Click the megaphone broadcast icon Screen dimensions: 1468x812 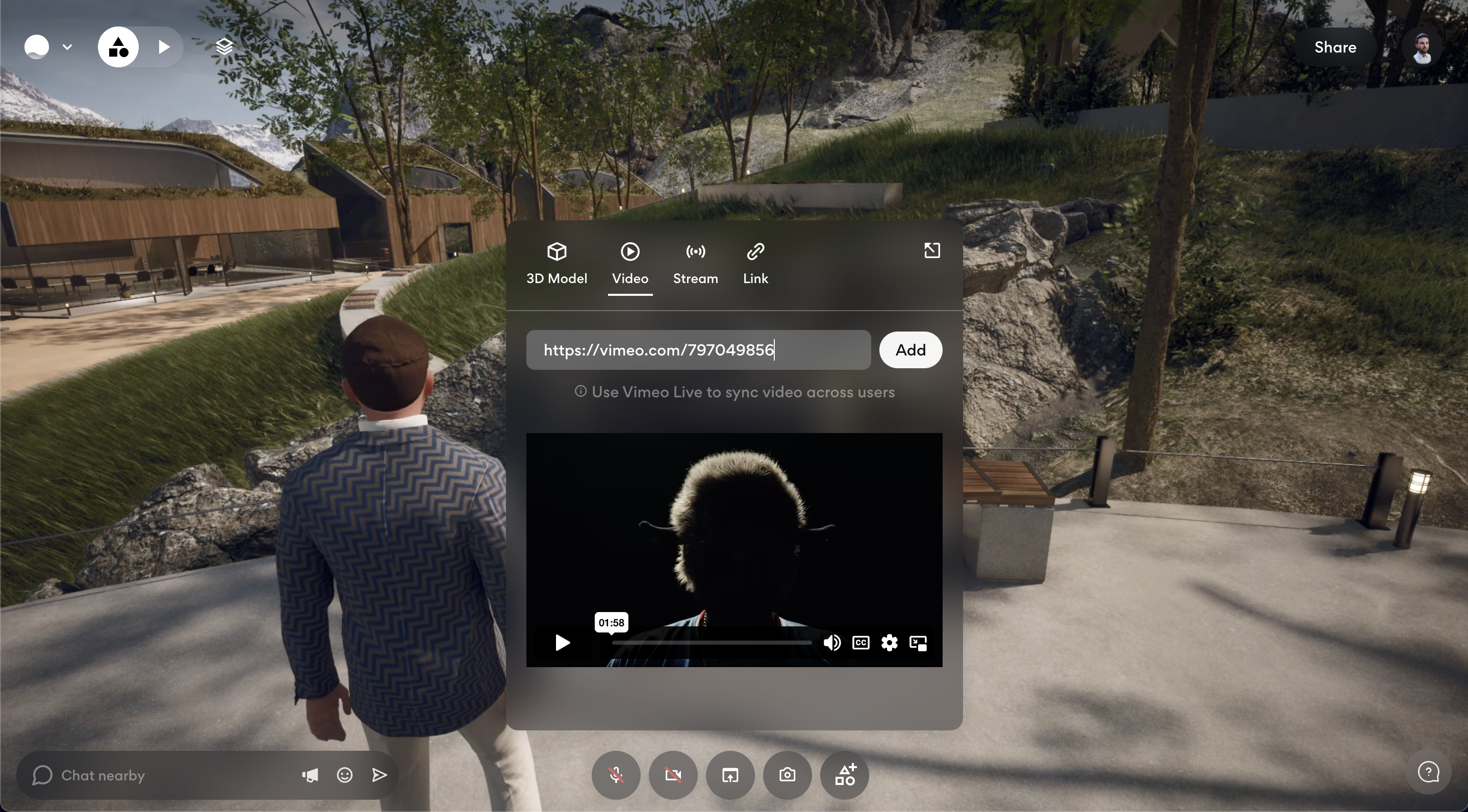click(x=310, y=775)
